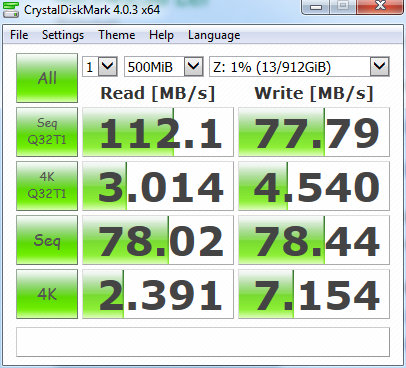Open the Help menu
The width and height of the screenshot is (406, 368).
point(161,35)
